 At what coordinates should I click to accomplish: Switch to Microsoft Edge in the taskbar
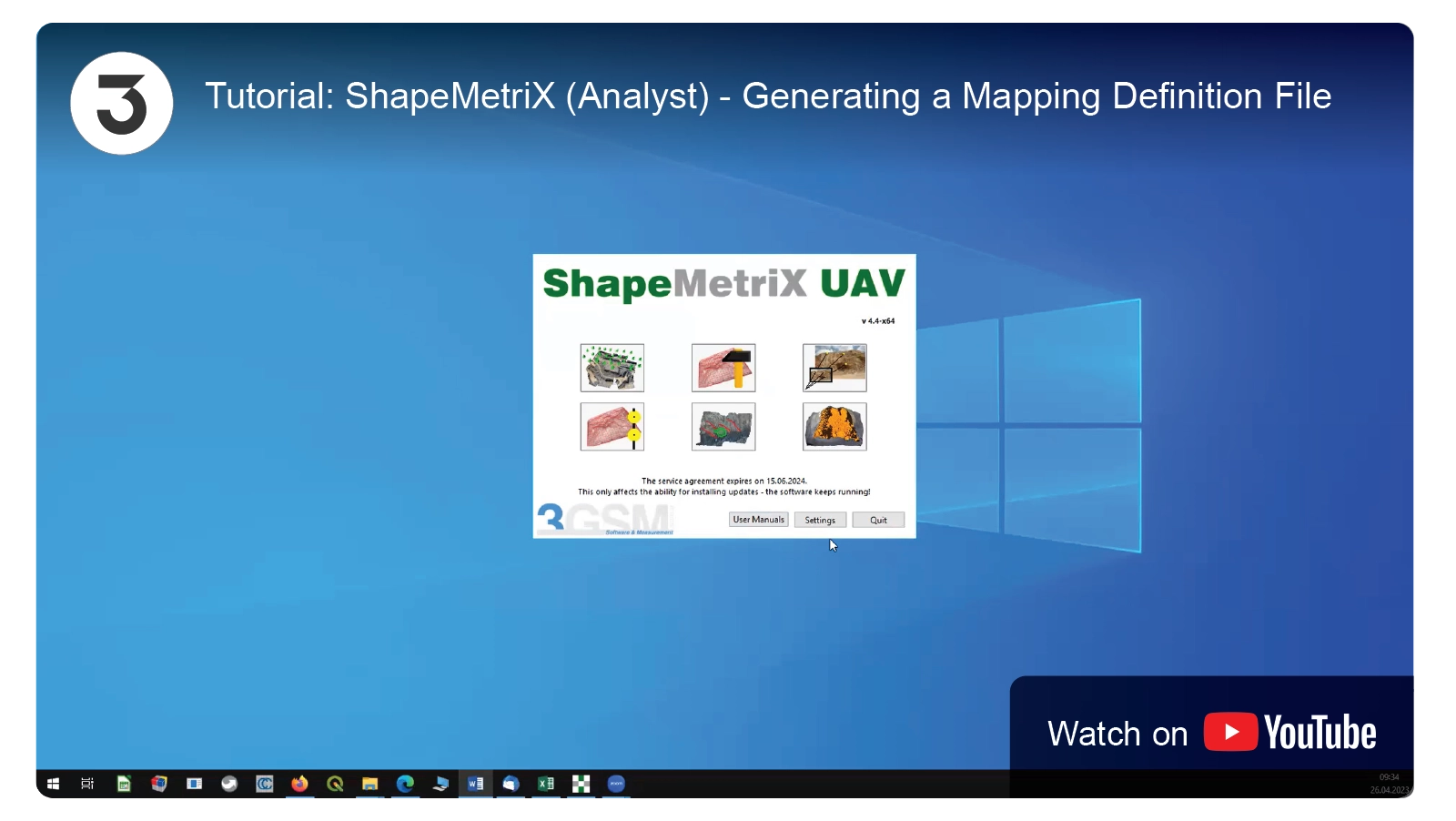click(x=405, y=784)
